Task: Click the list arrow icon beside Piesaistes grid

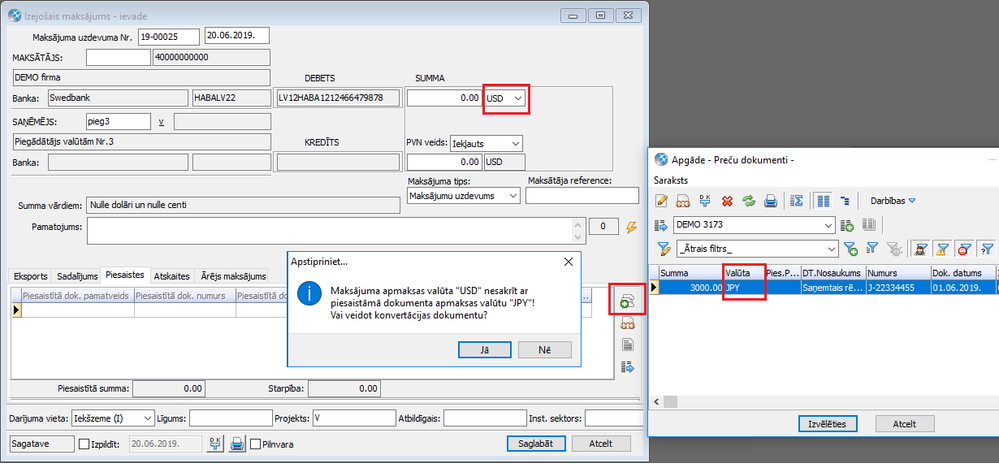Action: (628, 367)
